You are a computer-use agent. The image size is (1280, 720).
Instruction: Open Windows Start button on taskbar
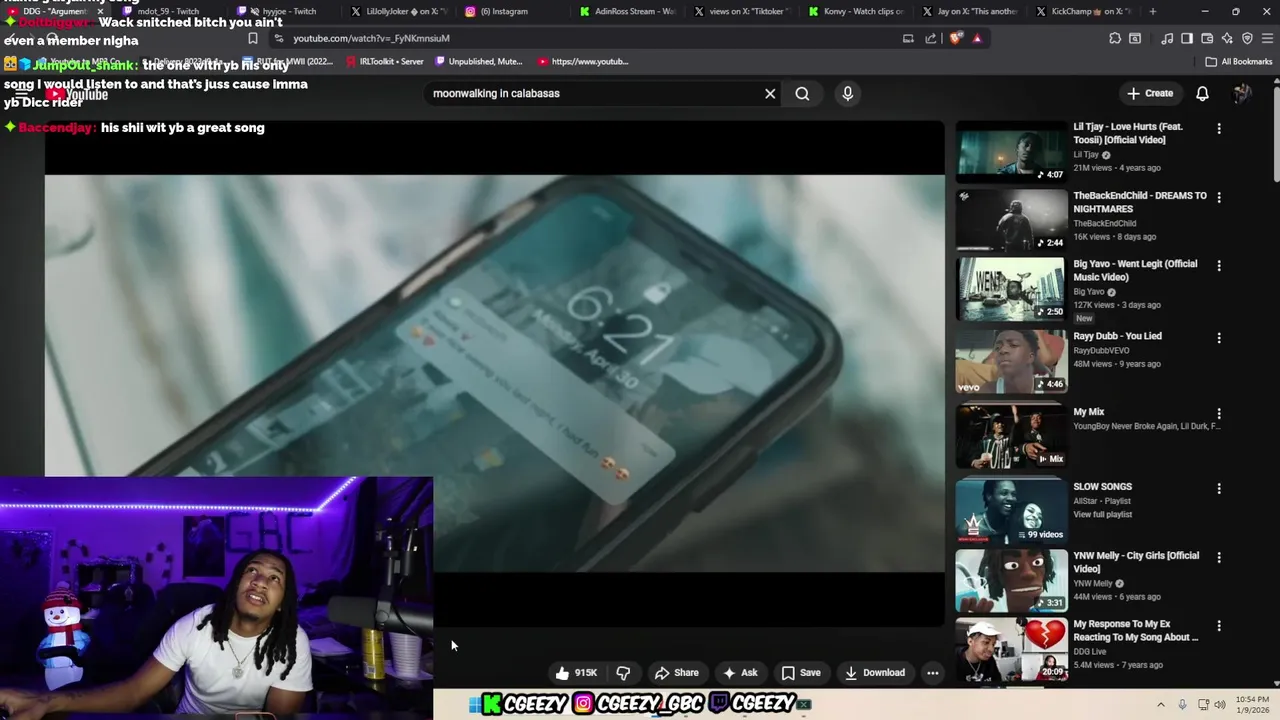pos(474,704)
